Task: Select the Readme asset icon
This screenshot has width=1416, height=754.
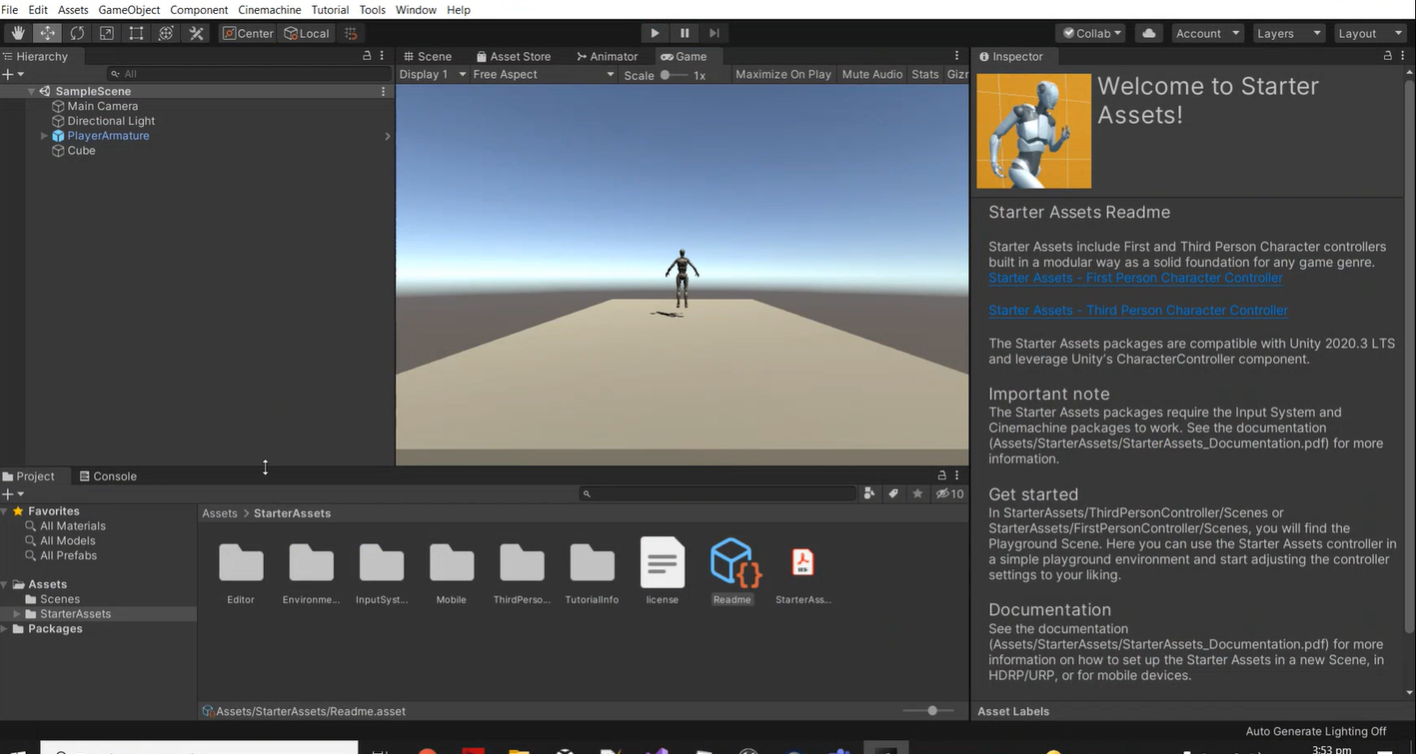Action: point(735,562)
